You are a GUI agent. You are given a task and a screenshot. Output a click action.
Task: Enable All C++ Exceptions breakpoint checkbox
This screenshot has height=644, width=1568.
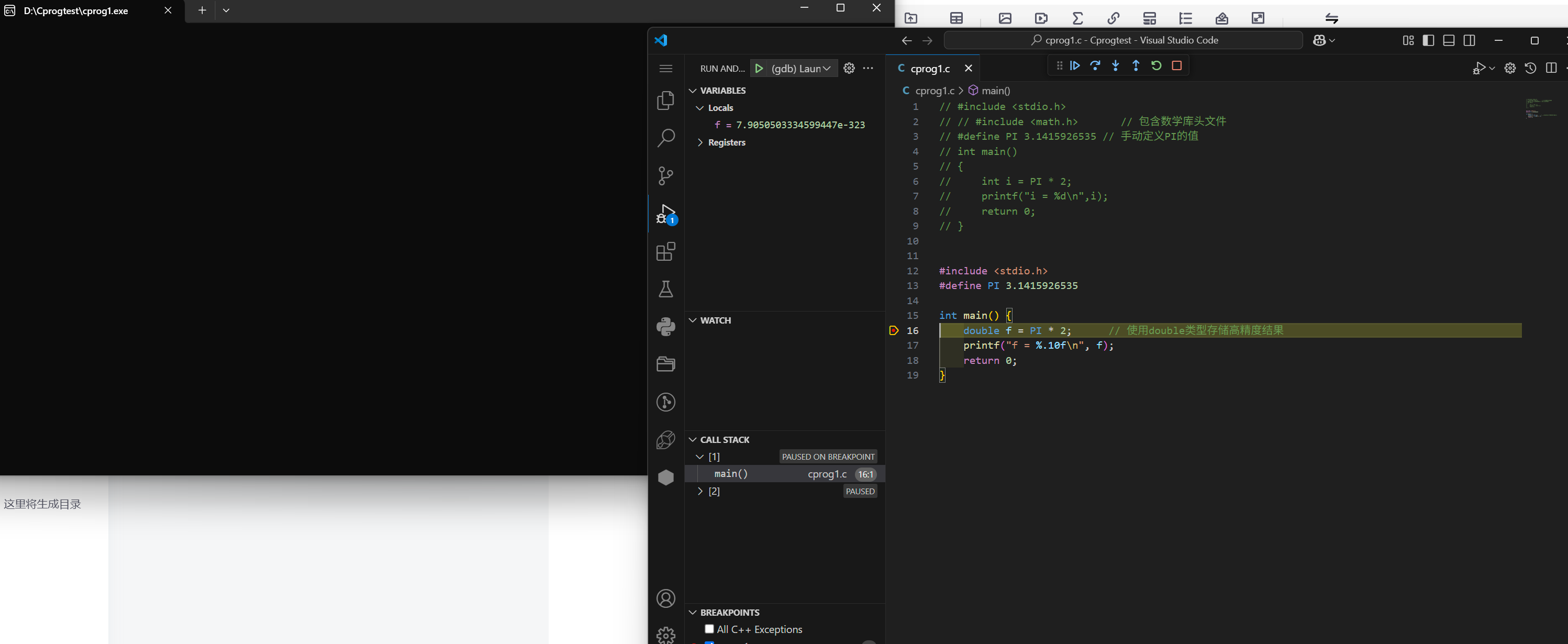tap(709, 629)
